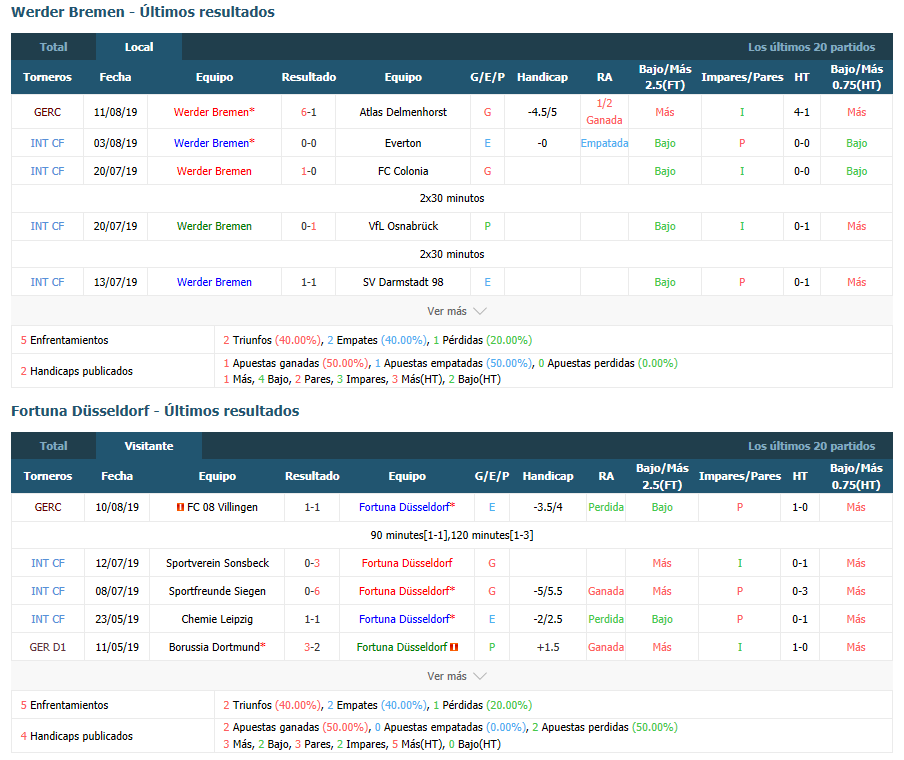Select Local tab in Werder Bremen table

pyautogui.click(x=139, y=47)
